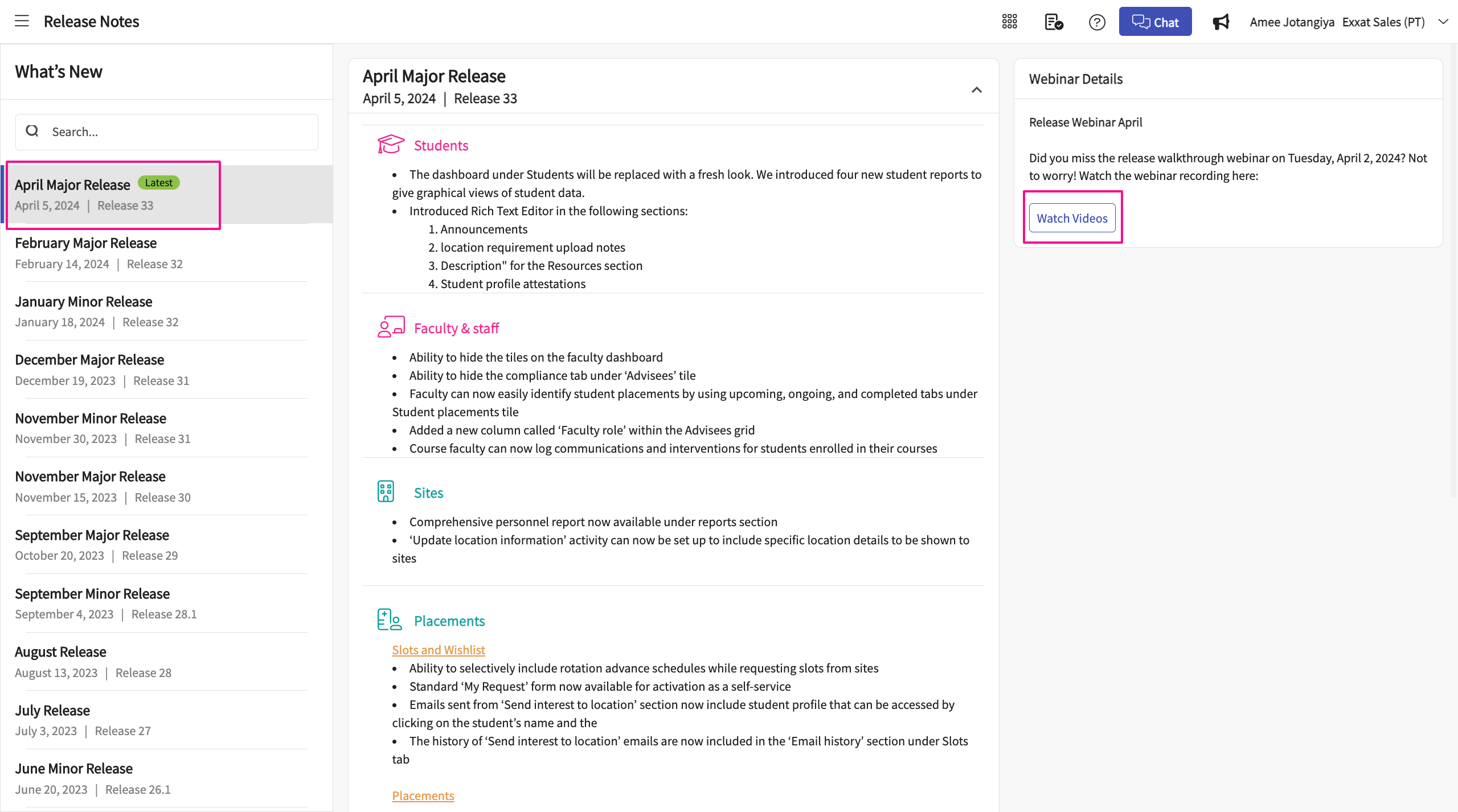The image size is (1458, 812).
Task: Click the Faculty & staff icon
Action: coord(391,327)
